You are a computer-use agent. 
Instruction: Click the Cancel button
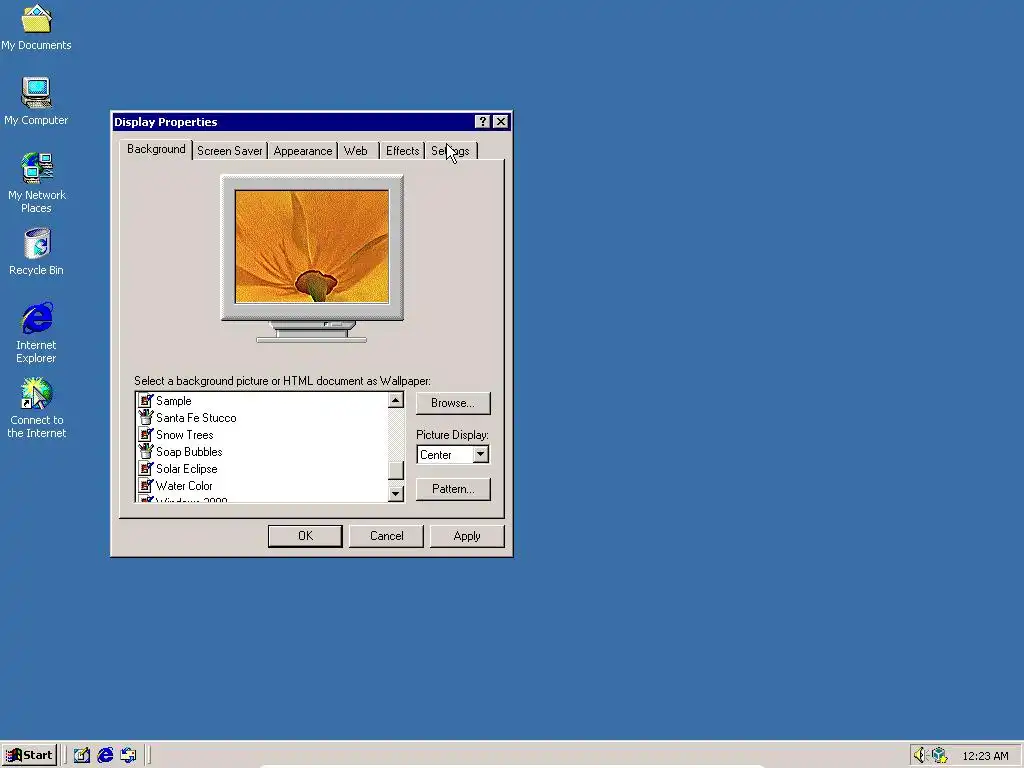click(386, 536)
